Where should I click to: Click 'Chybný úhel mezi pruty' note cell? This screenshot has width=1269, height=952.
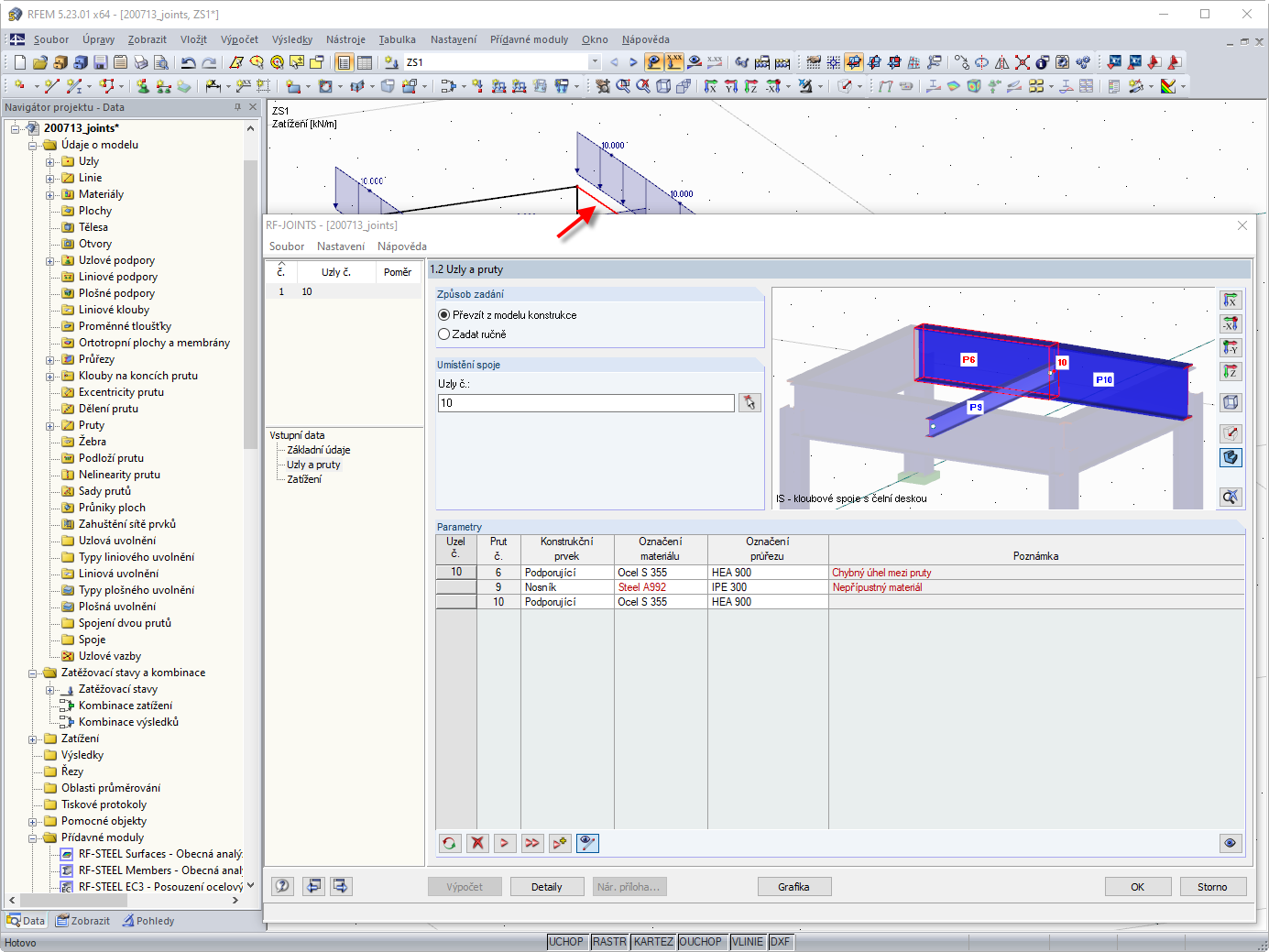coord(1036,573)
